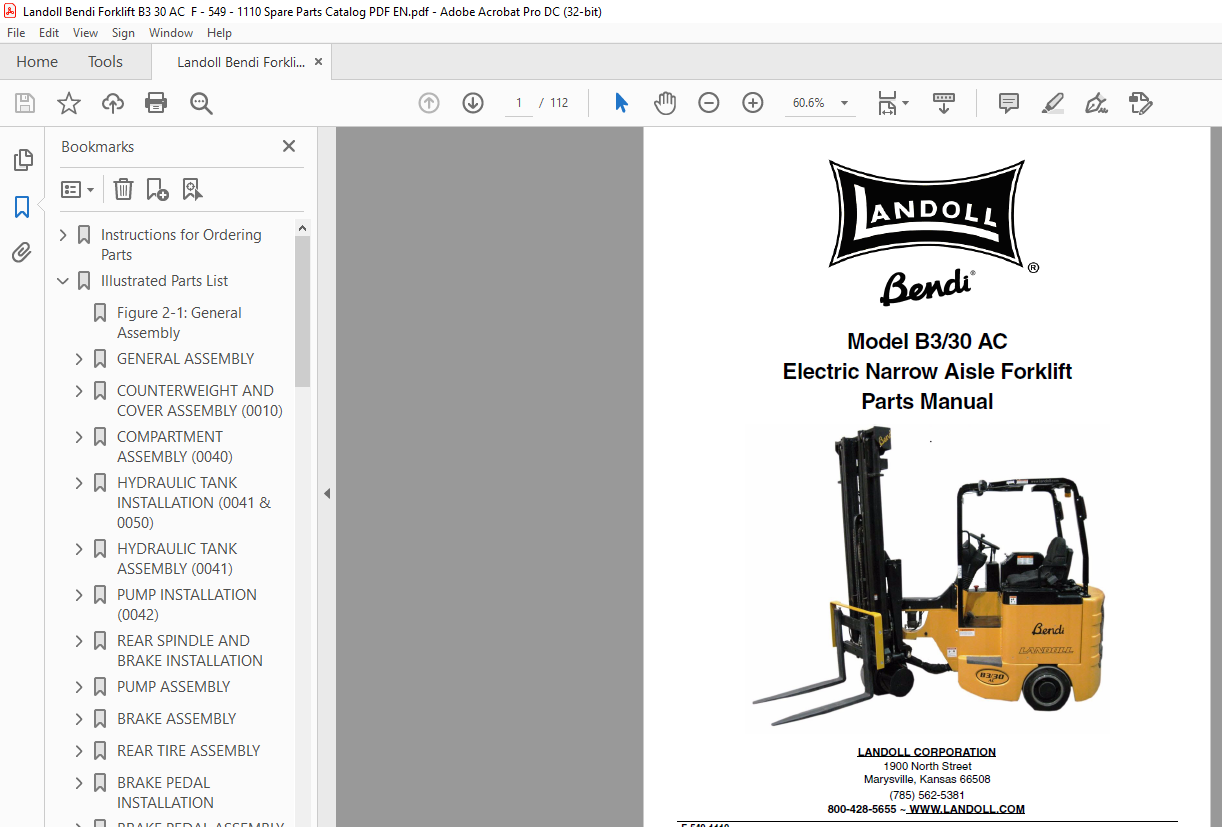Enable scrolling mode icon

[x=944, y=103]
